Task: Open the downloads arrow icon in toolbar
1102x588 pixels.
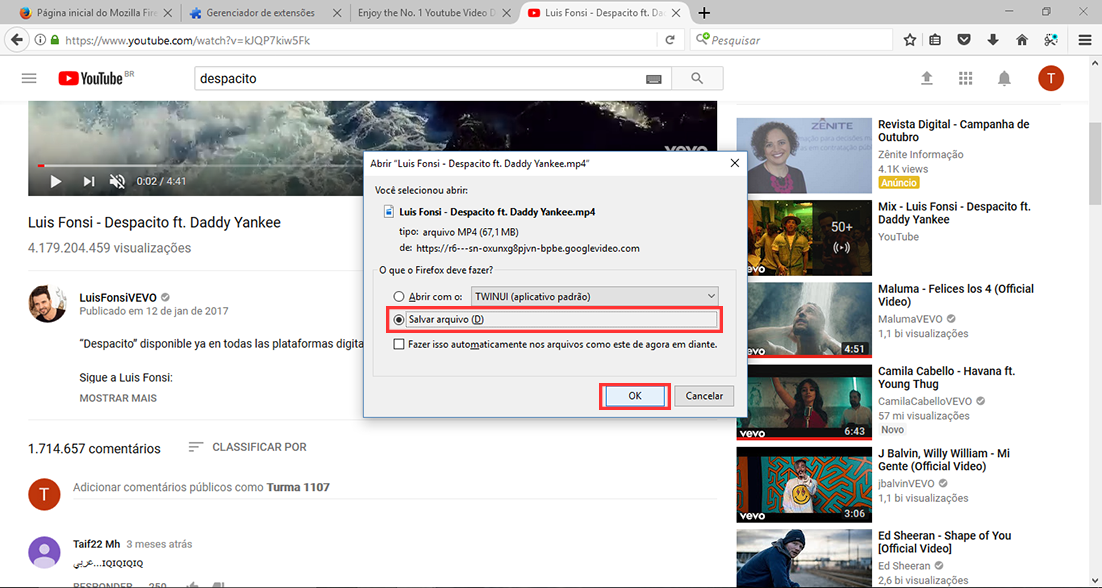Action: (x=993, y=40)
